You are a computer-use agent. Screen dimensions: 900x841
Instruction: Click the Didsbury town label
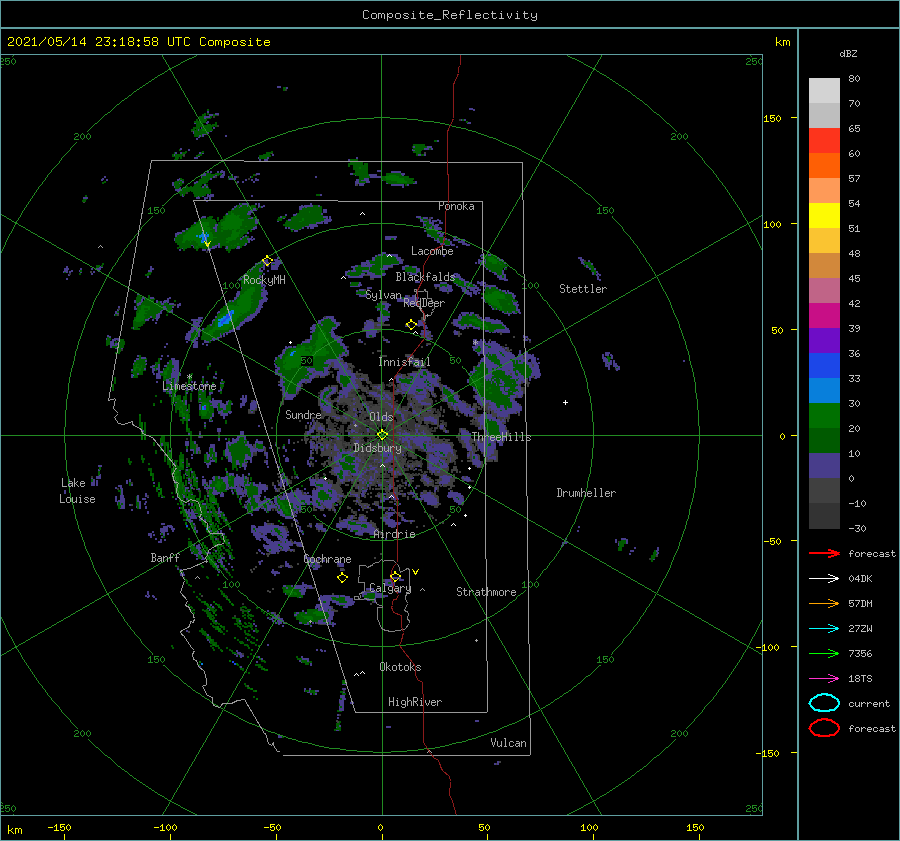tap(378, 448)
